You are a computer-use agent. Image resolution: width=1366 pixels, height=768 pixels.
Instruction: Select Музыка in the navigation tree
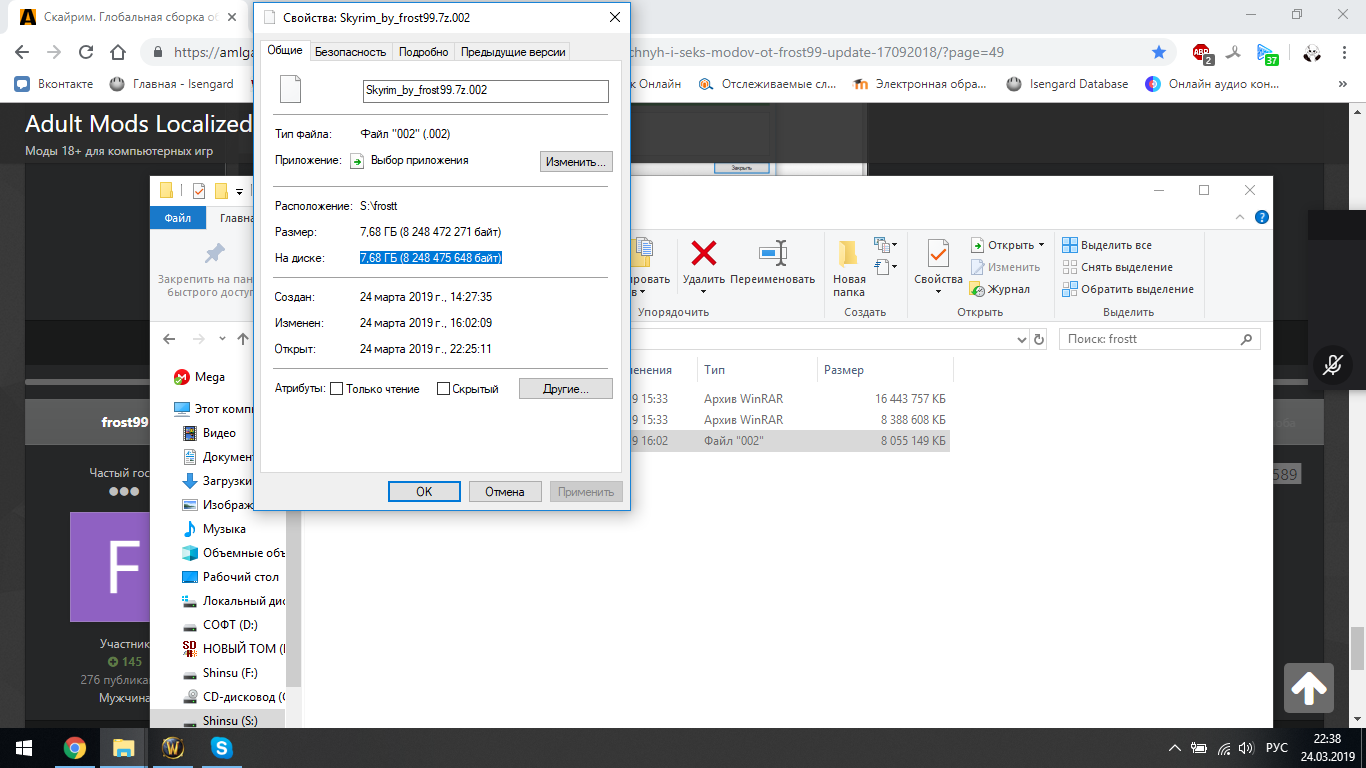pos(224,529)
